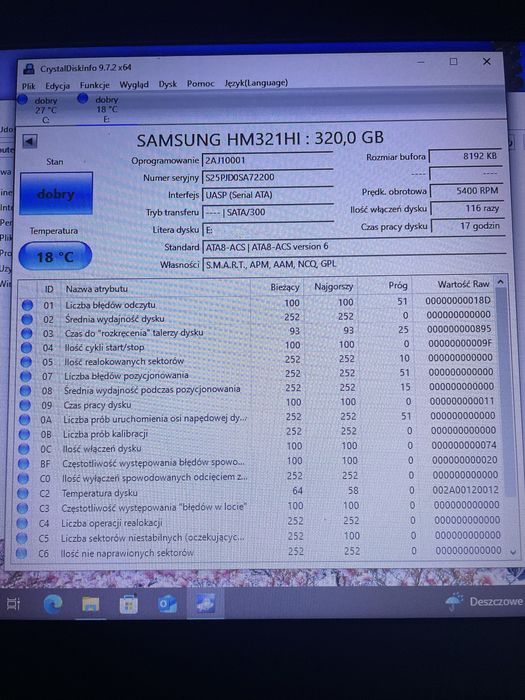Click status circle for attribute 07
This screenshot has height=700, width=525.
[x=25, y=376]
